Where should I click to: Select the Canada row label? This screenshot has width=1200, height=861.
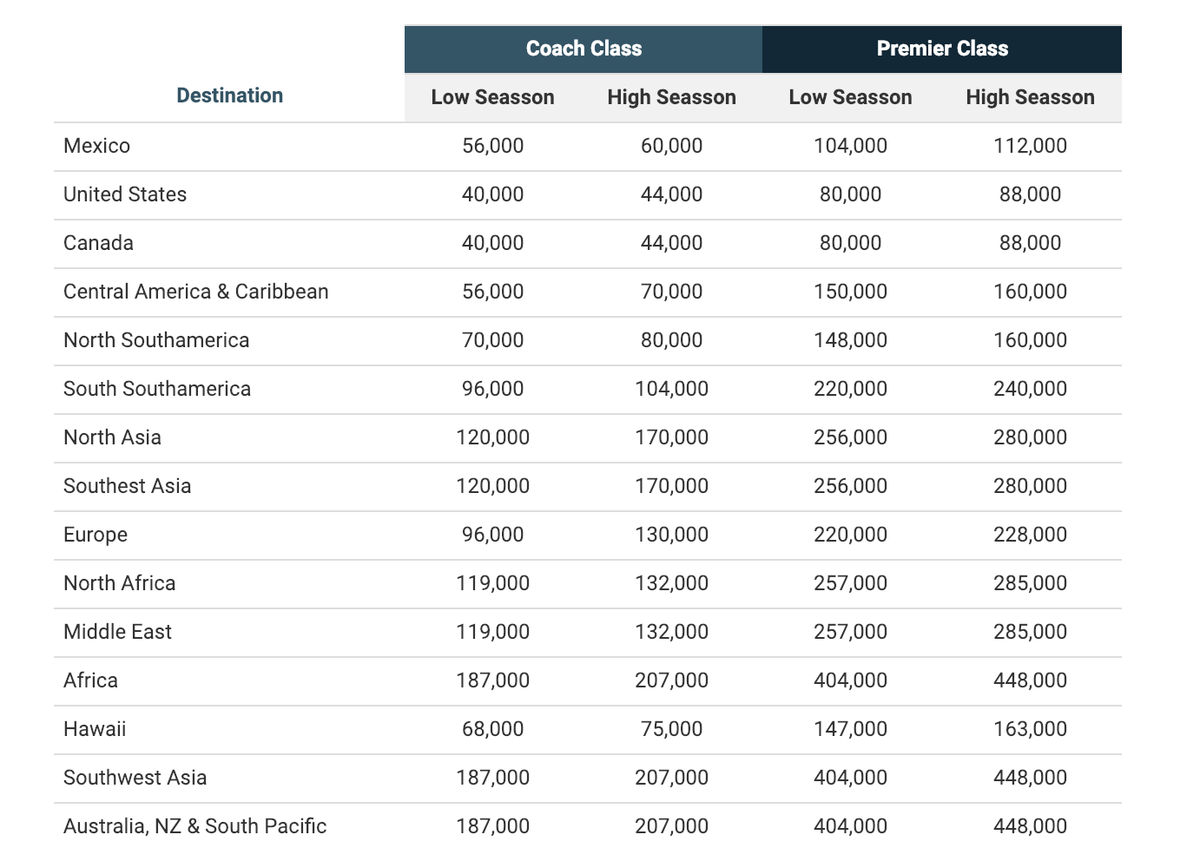[98, 243]
